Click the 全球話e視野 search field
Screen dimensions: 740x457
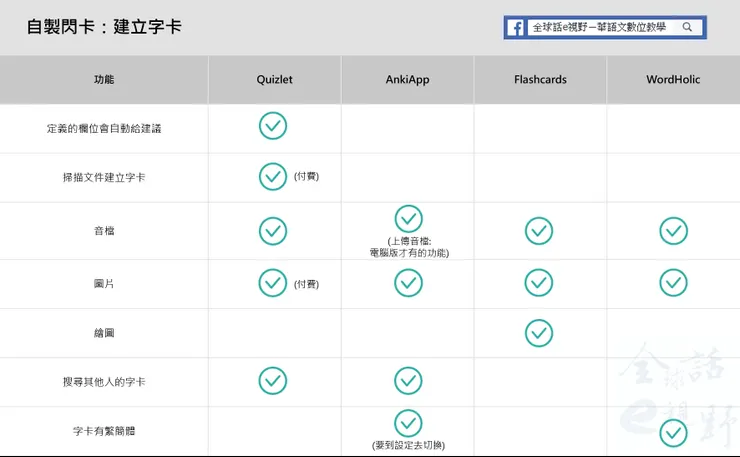(614, 27)
